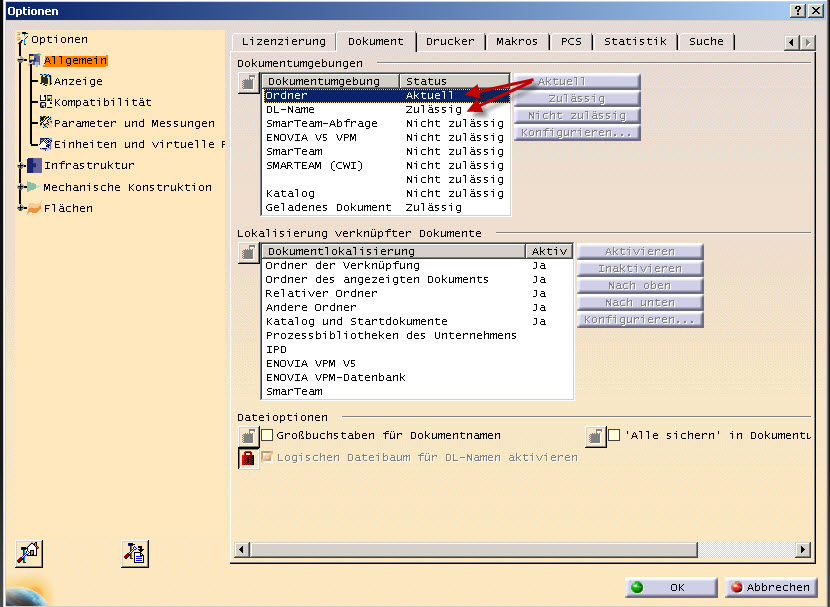Select the ENOVIA V5 VPM environment row
Image resolution: width=830 pixels, height=607 pixels.
pyautogui.click(x=386, y=138)
